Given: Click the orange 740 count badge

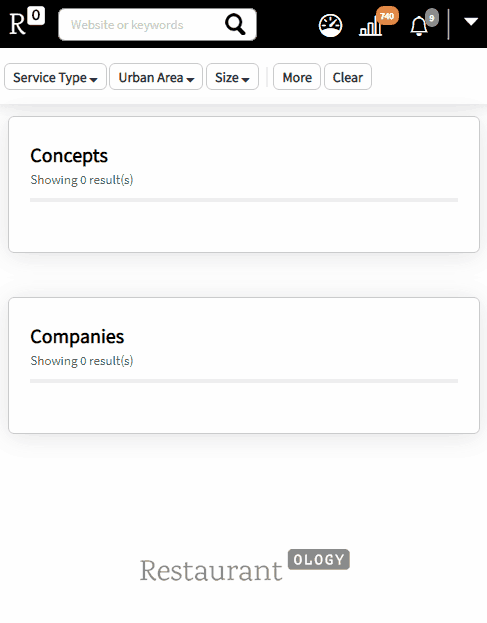Looking at the screenshot, I should [387, 16].
